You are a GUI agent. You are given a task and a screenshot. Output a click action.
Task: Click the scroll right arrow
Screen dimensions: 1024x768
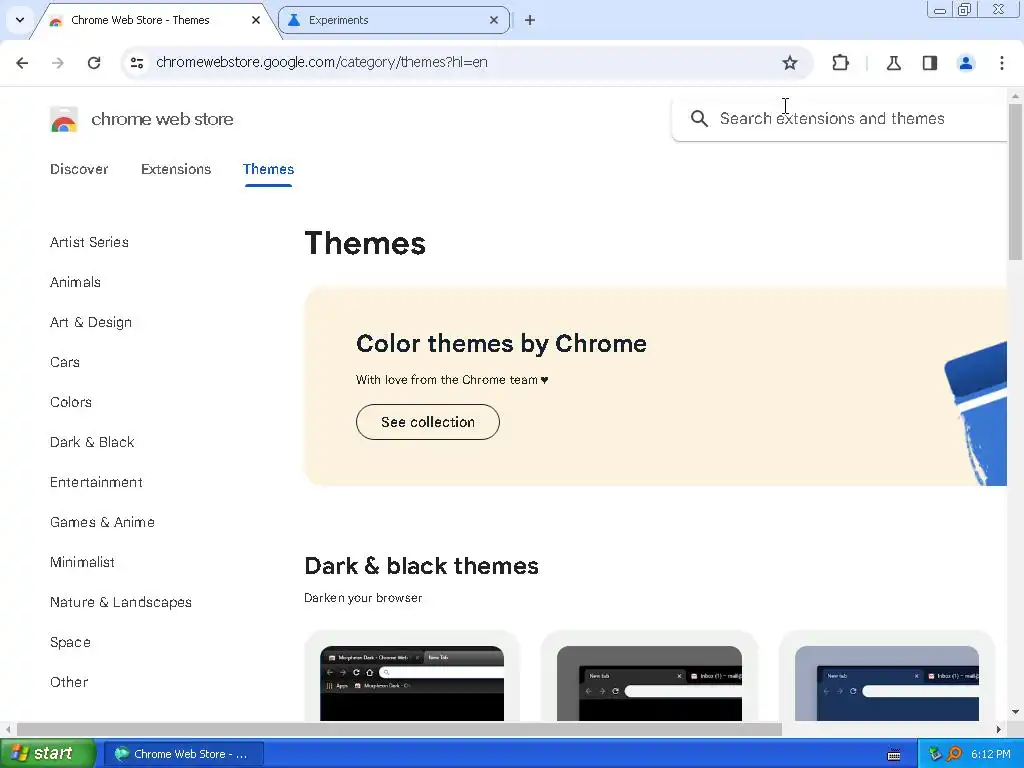(x=999, y=729)
